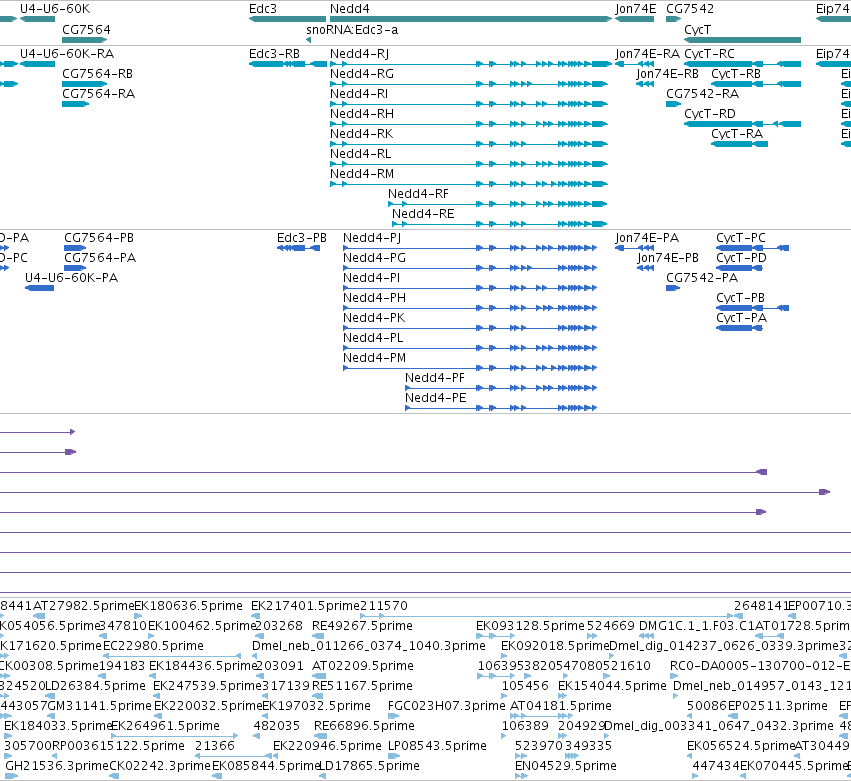The image size is (851, 781).
Task: Select the CG7542-RA transcript label
Action: 702,94
